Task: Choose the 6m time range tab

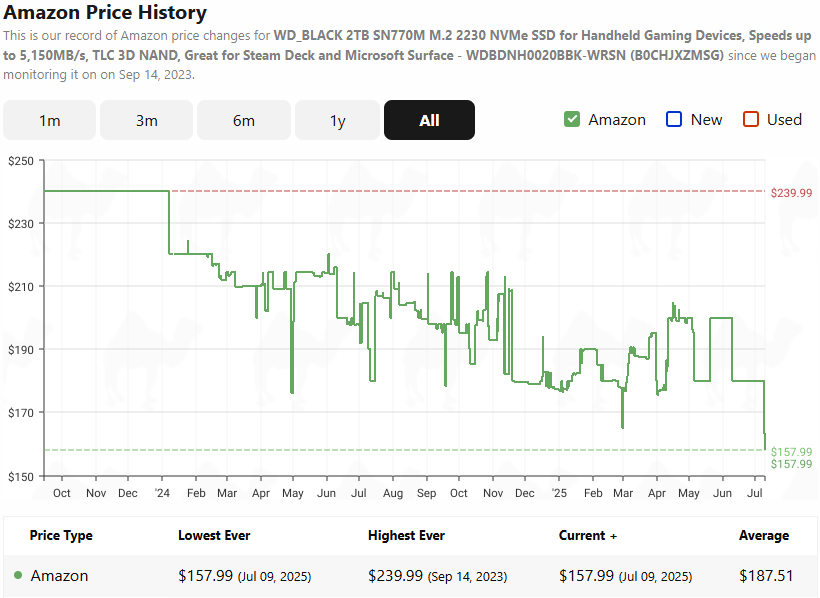Action: point(244,120)
